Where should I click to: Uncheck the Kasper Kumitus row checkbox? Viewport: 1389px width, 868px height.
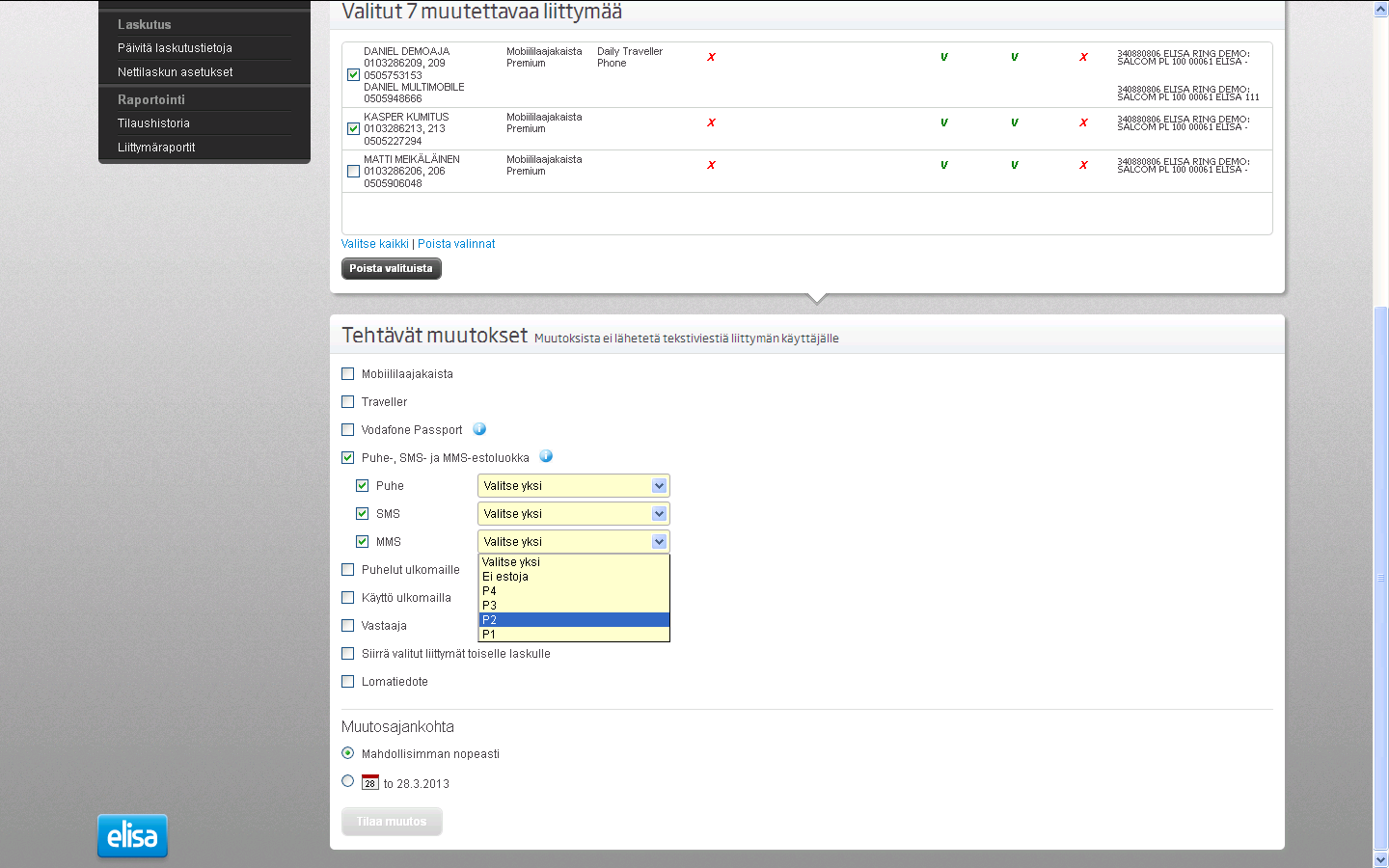[353, 128]
